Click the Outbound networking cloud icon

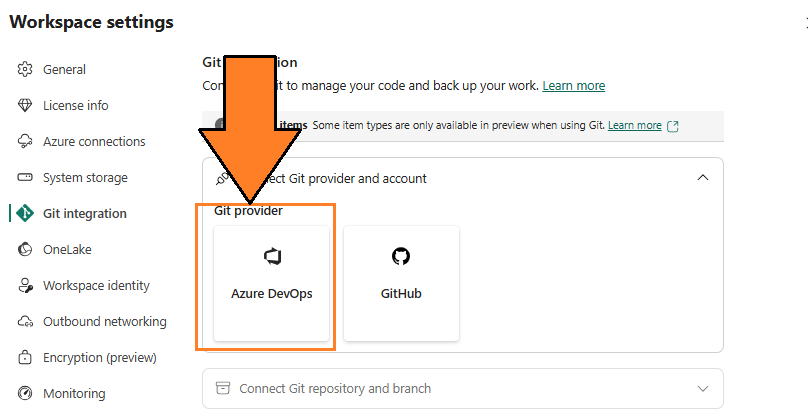[26, 322]
